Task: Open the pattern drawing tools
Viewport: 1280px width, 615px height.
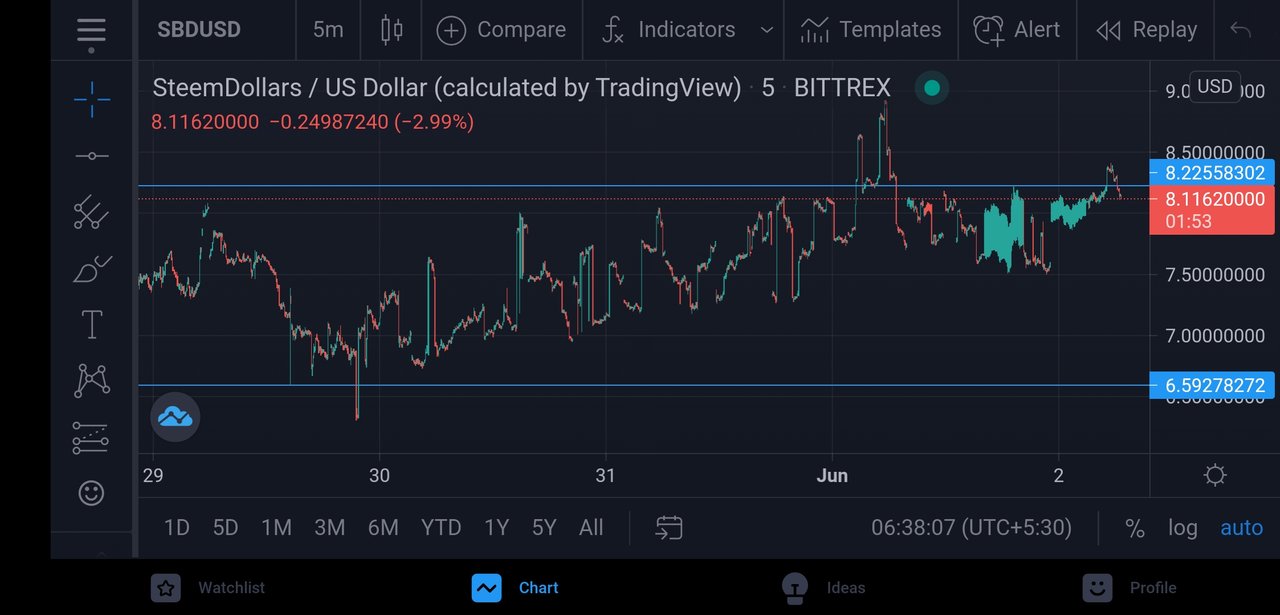Action: pyautogui.click(x=92, y=380)
